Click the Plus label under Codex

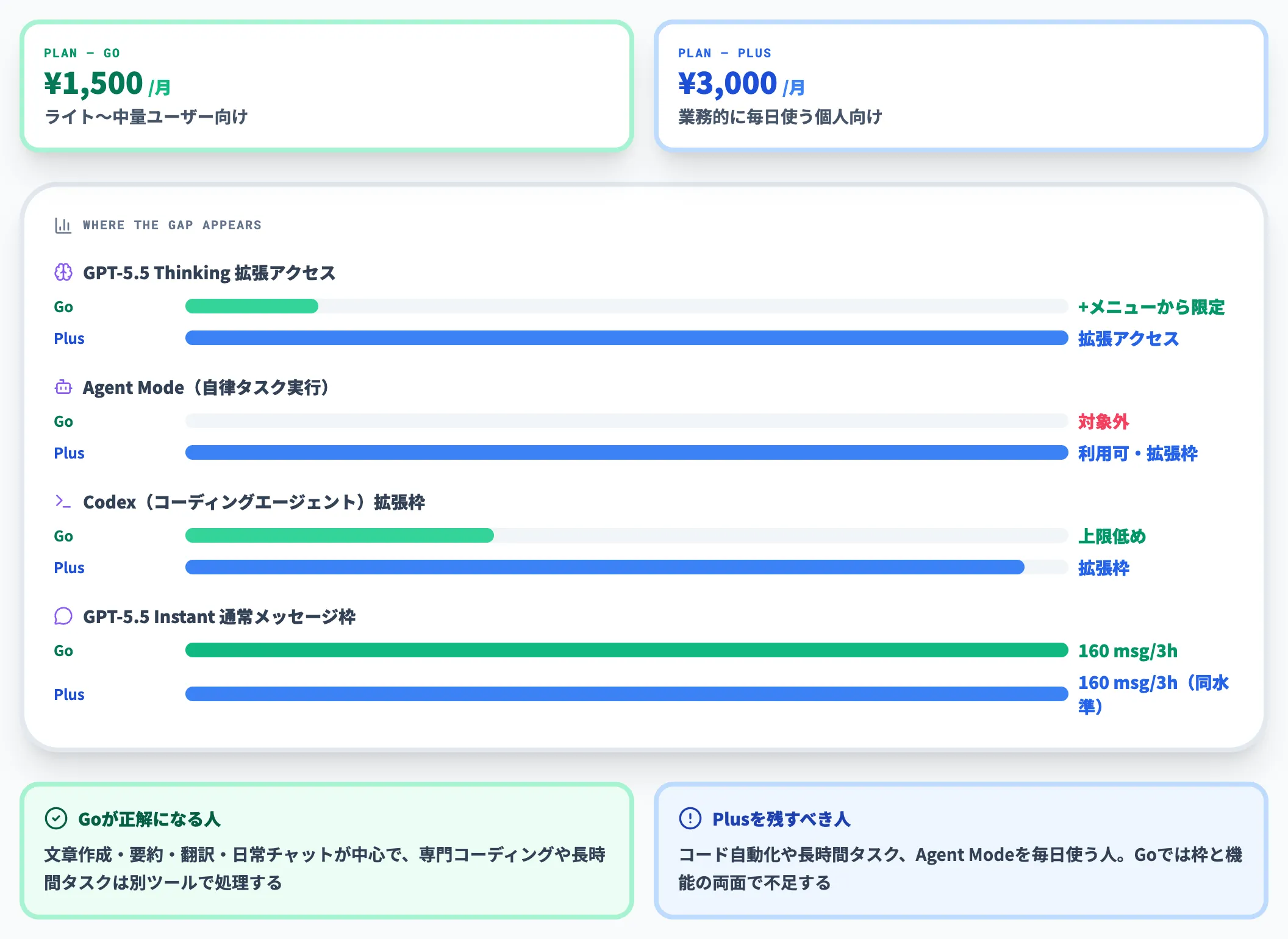(69, 568)
